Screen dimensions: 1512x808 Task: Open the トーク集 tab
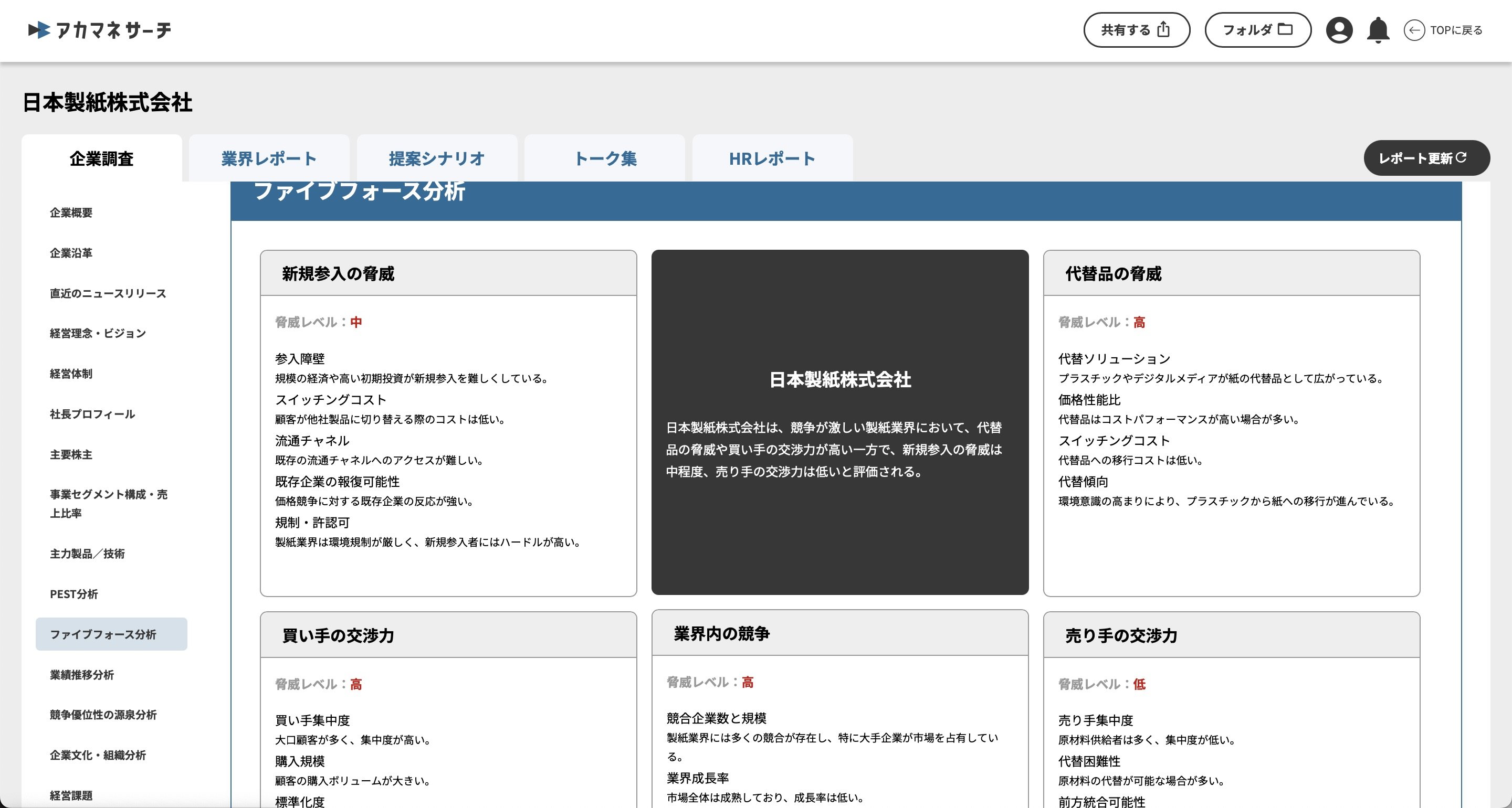coord(605,158)
